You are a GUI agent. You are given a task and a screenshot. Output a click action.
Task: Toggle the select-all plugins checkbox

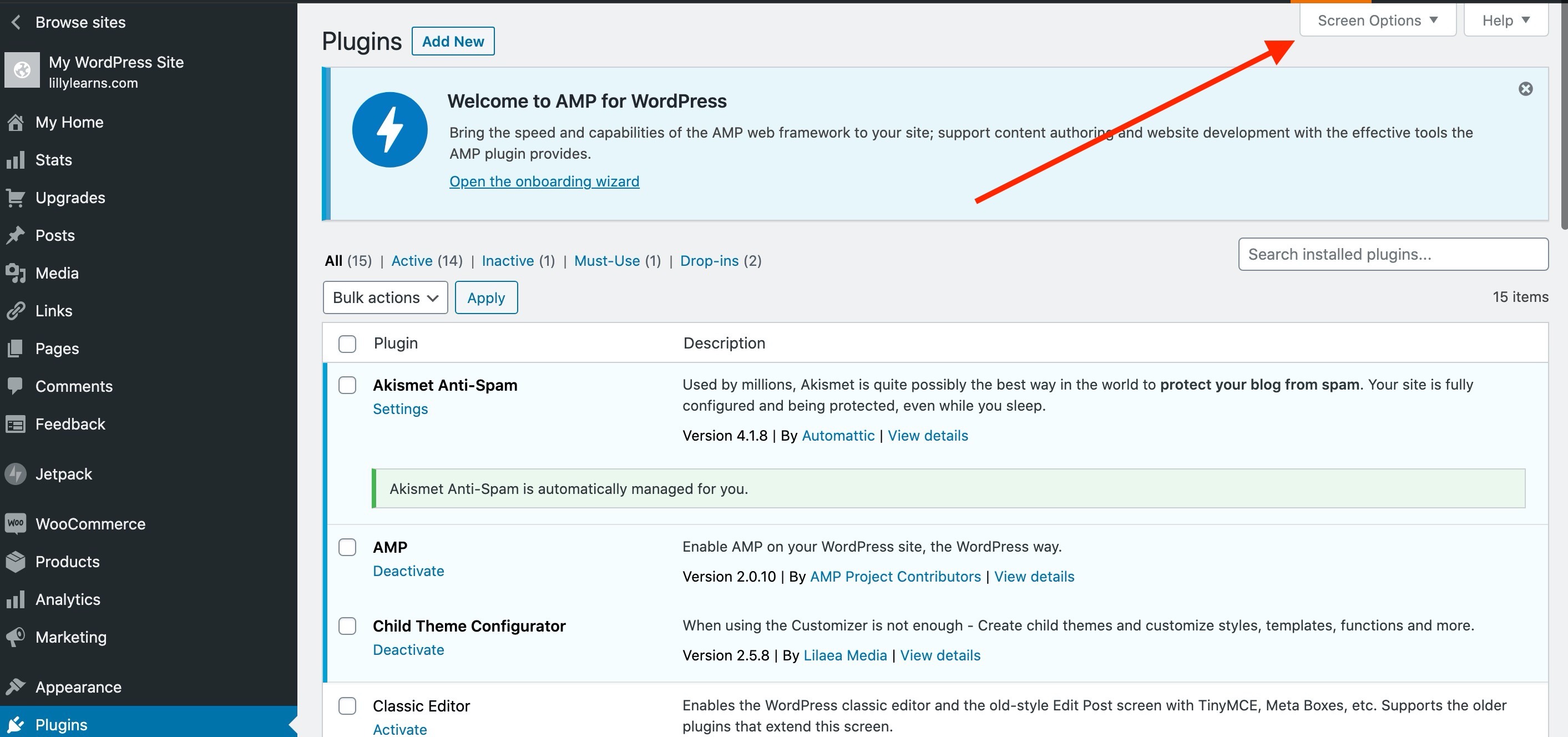tap(347, 344)
